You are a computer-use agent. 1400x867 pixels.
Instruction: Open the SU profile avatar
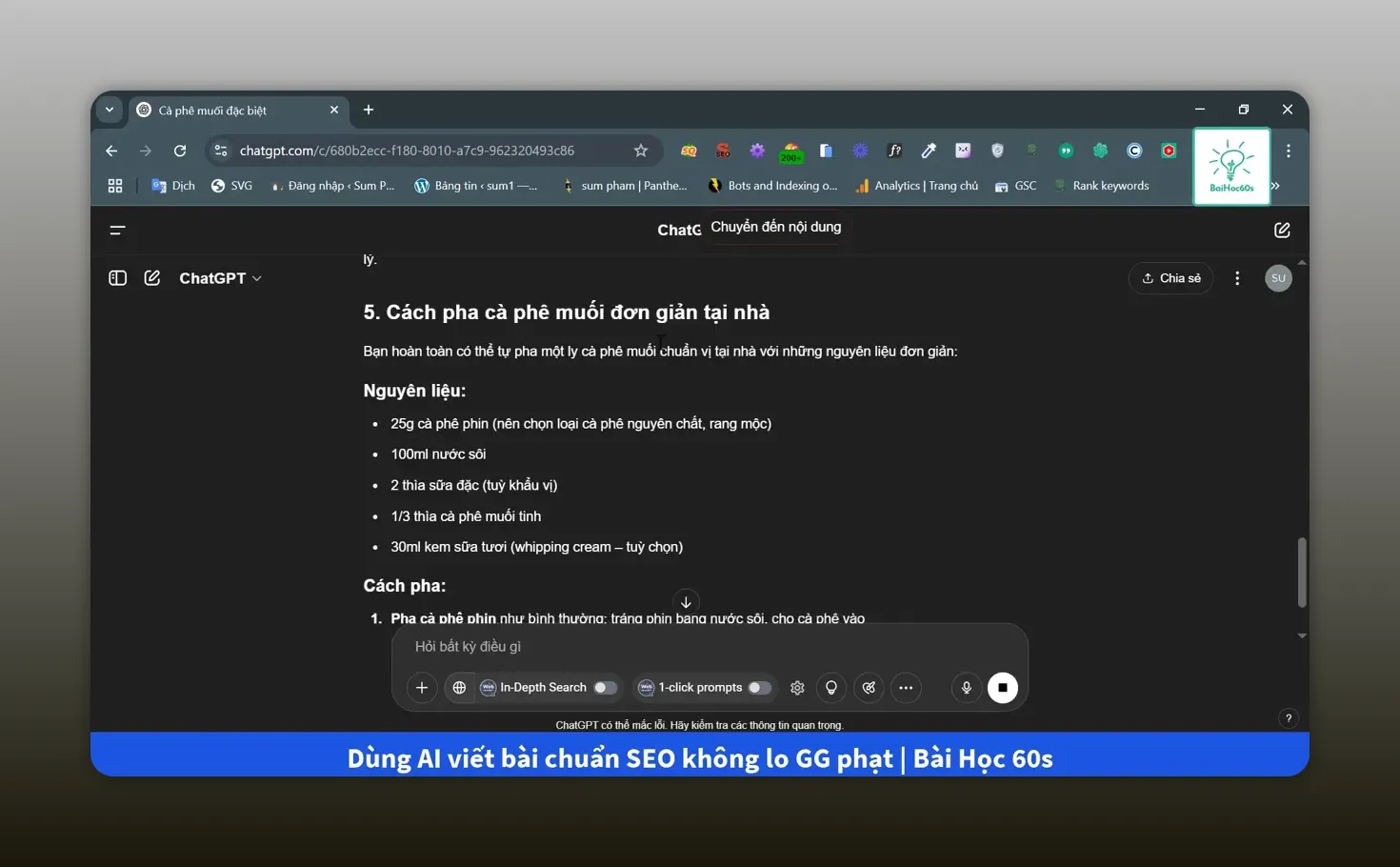coord(1278,278)
